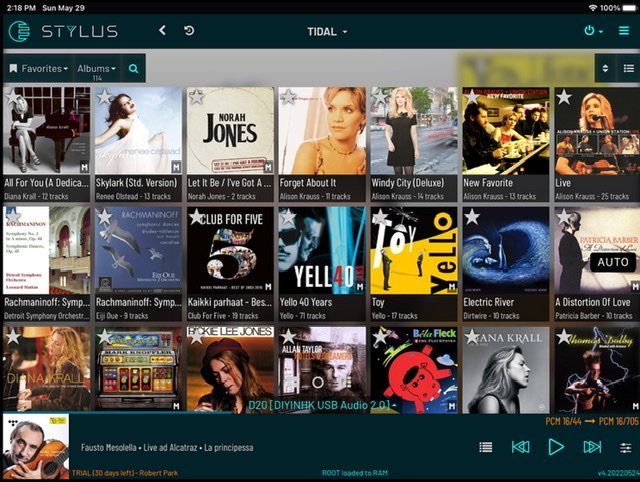Open the D20 DIYINHK USB Audio output selector

pos(322,405)
